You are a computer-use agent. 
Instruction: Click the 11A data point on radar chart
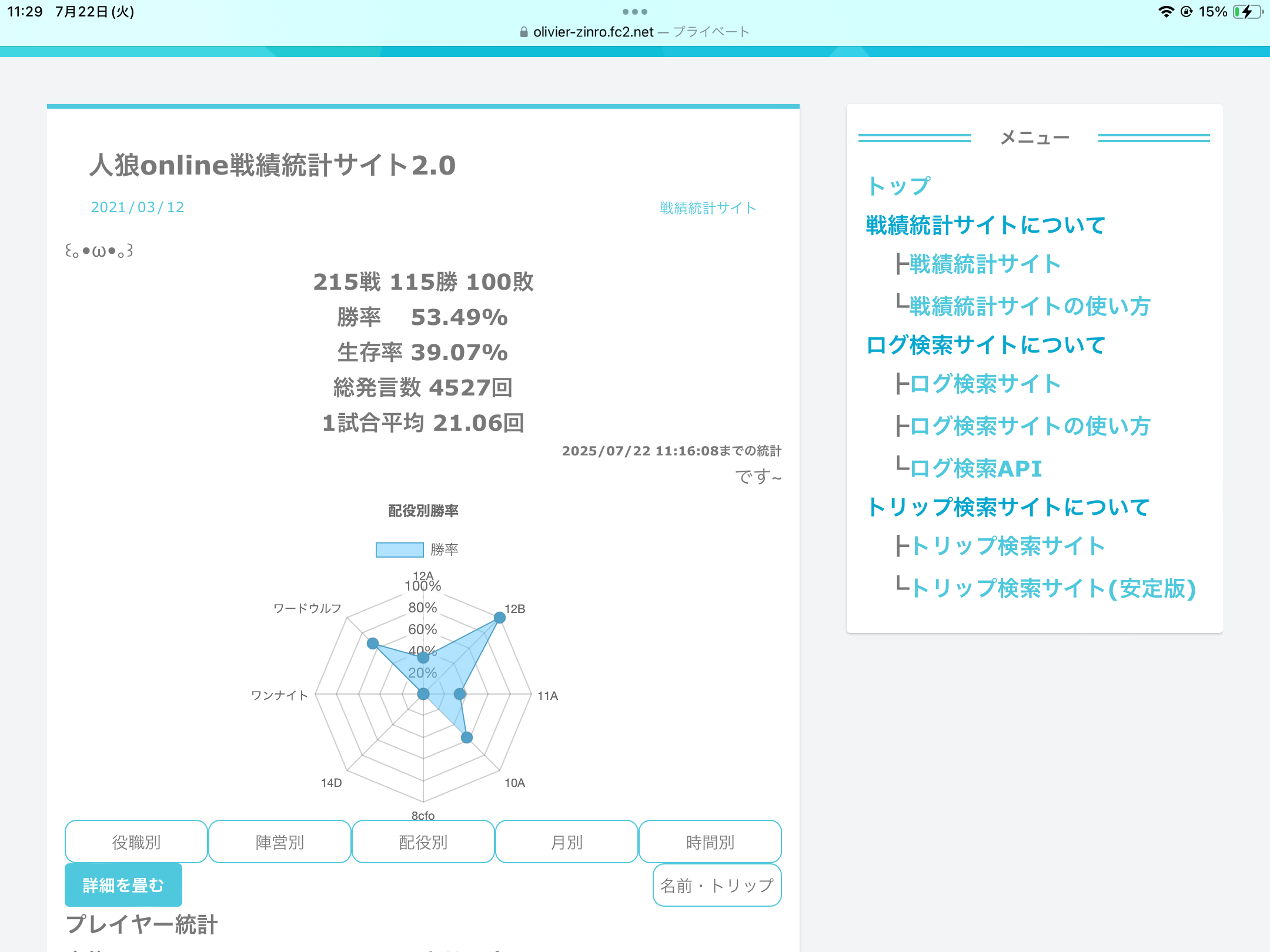[460, 694]
